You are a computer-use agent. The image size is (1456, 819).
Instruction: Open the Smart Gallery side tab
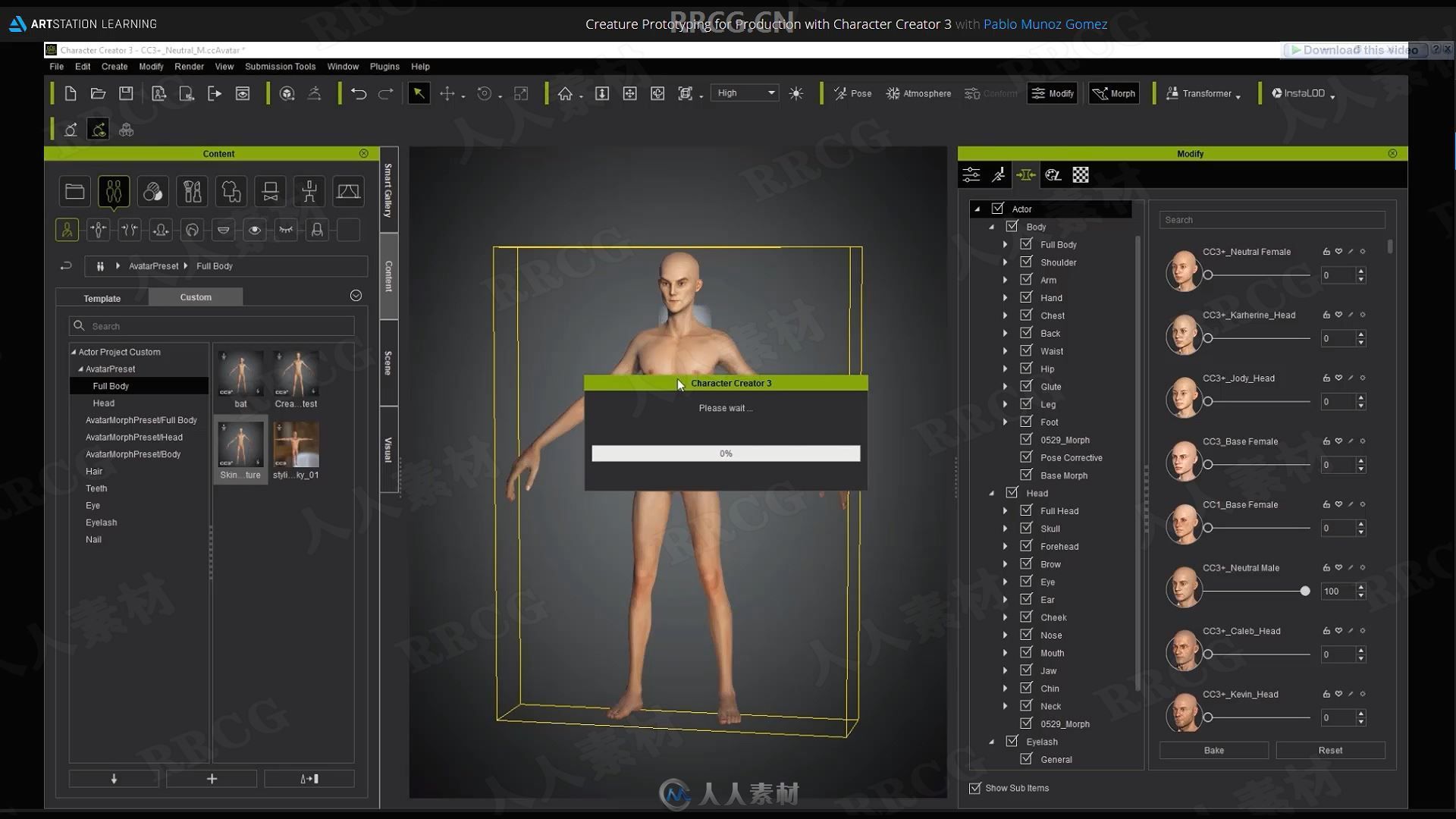[x=388, y=190]
